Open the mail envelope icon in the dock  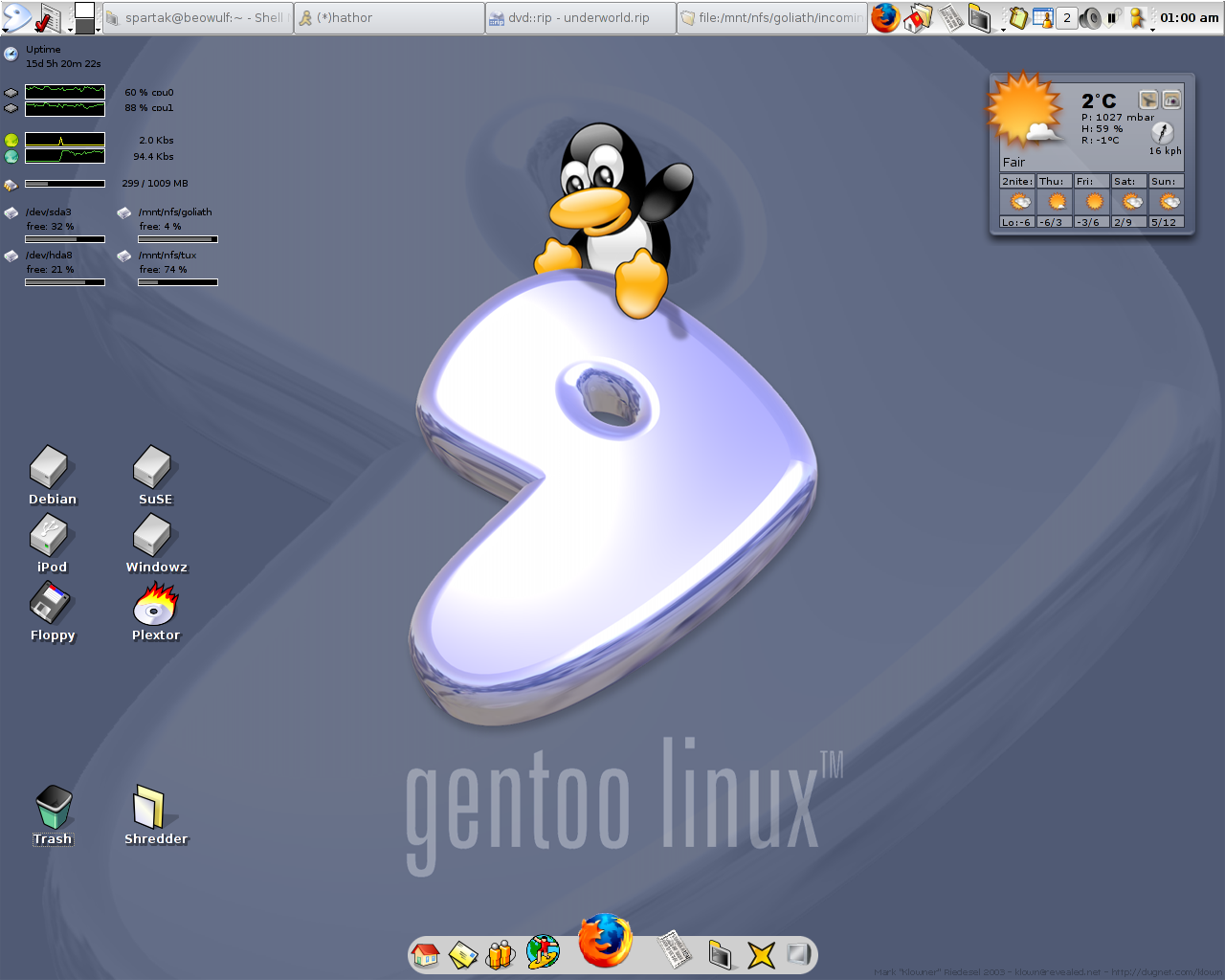click(463, 954)
